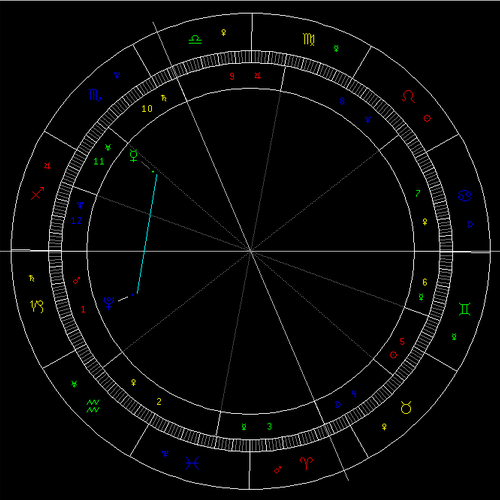Select the yellow Capricorn sign glyph

click(x=37, y=306)
